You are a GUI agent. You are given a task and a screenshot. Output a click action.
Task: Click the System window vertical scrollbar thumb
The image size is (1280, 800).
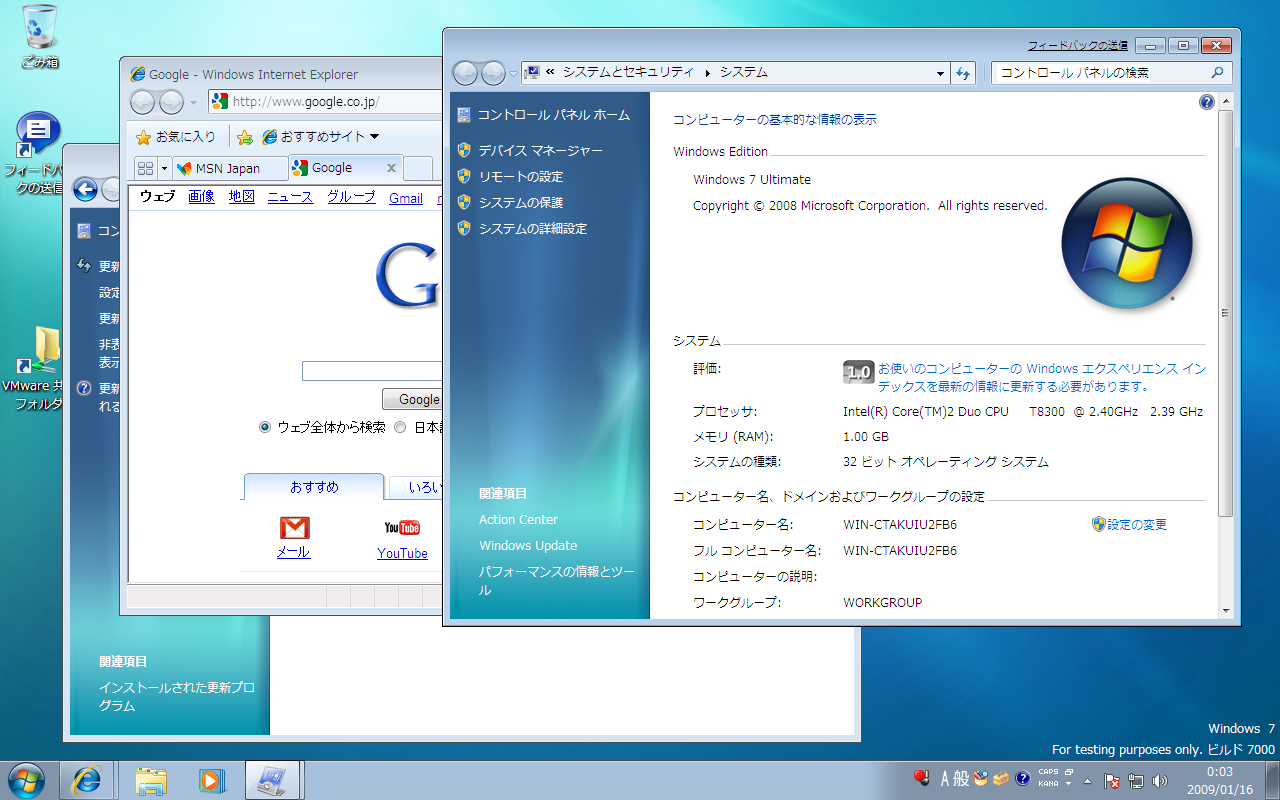[1226, 313]
